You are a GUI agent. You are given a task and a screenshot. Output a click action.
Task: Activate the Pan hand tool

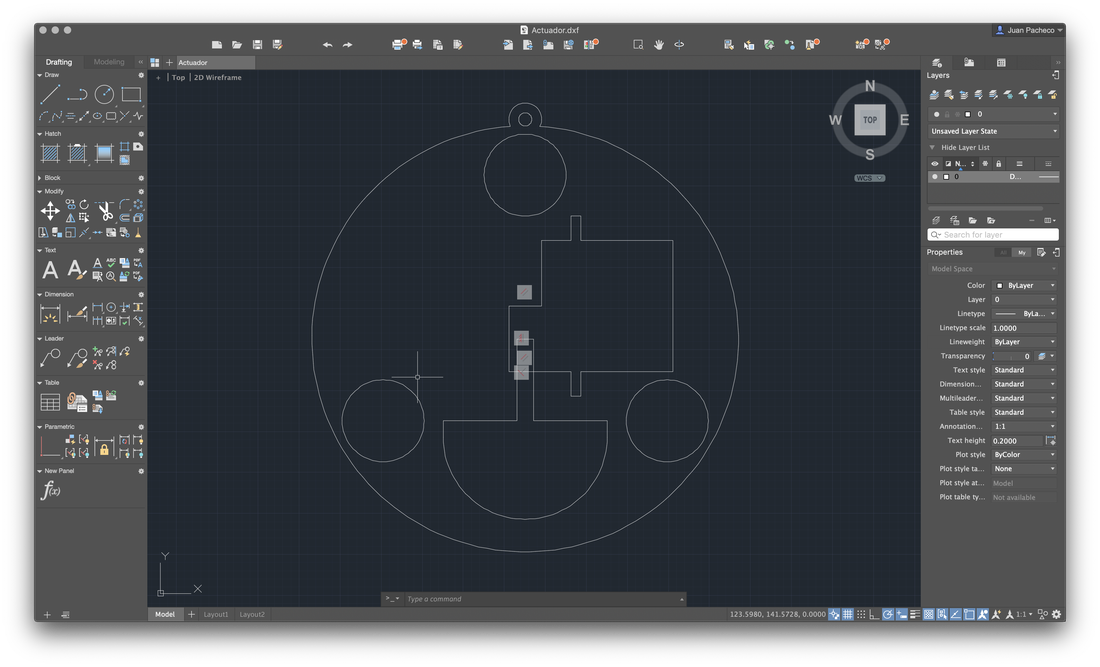[x=658, y=45]
